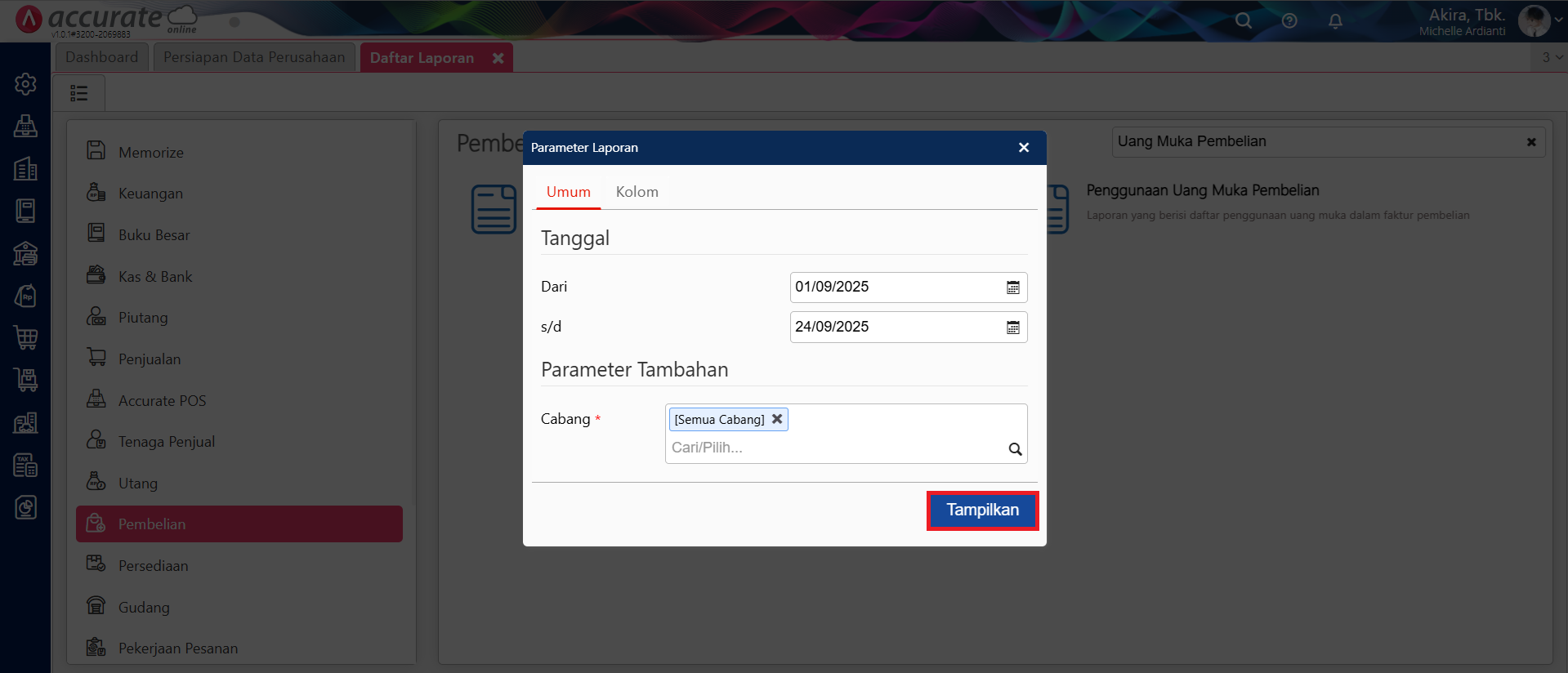Toggle the report list menu icon
Image resolution: width=1568 pixels, height=673 pixels.
point(79,93)
